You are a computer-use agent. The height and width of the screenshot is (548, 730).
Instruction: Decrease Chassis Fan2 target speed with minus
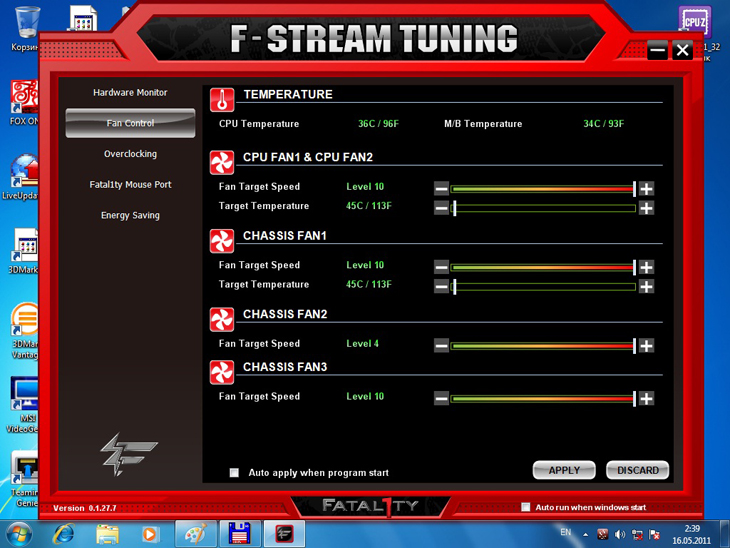[441, 345]
